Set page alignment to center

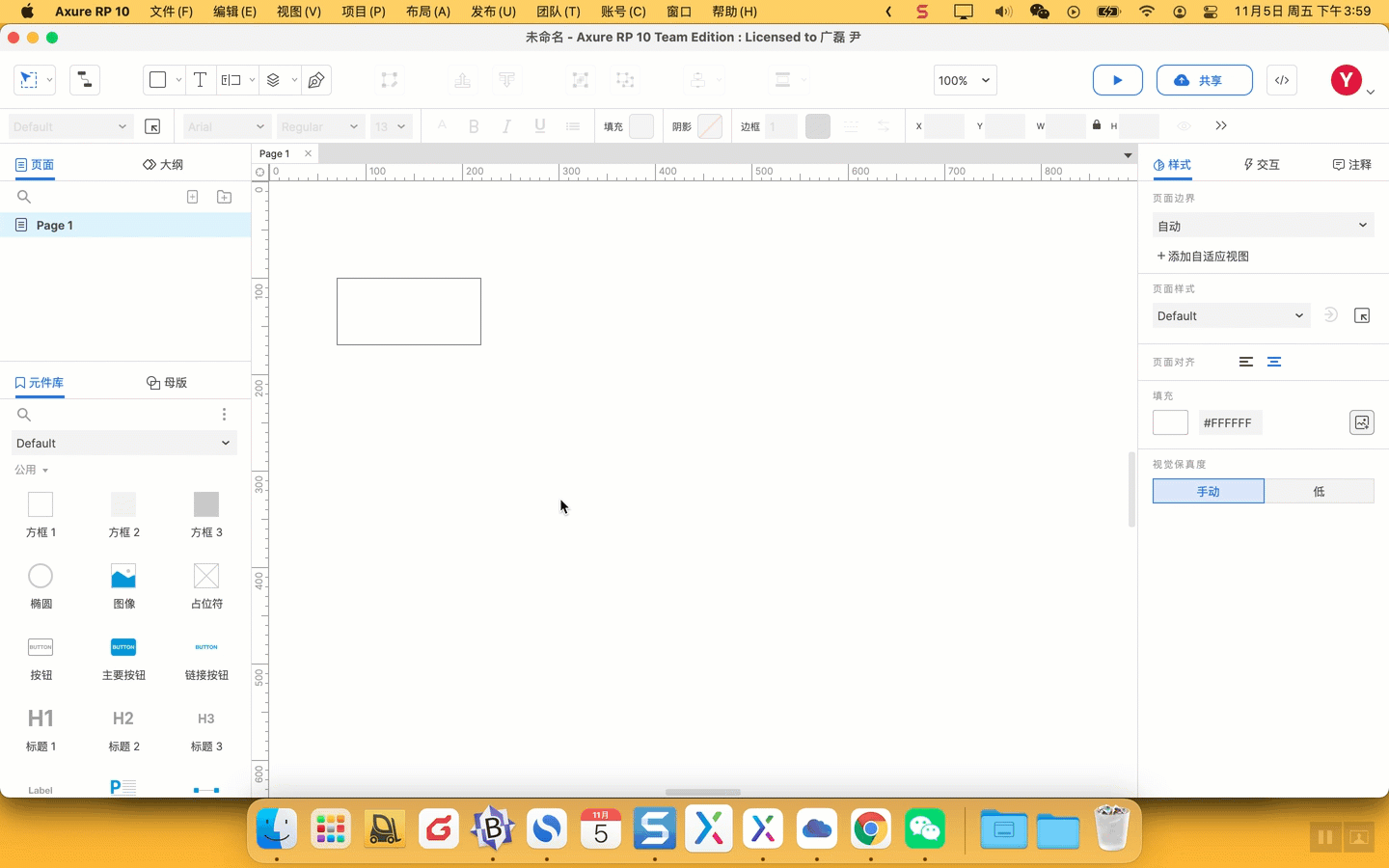pyautogui.click(x=1274, y=362)
